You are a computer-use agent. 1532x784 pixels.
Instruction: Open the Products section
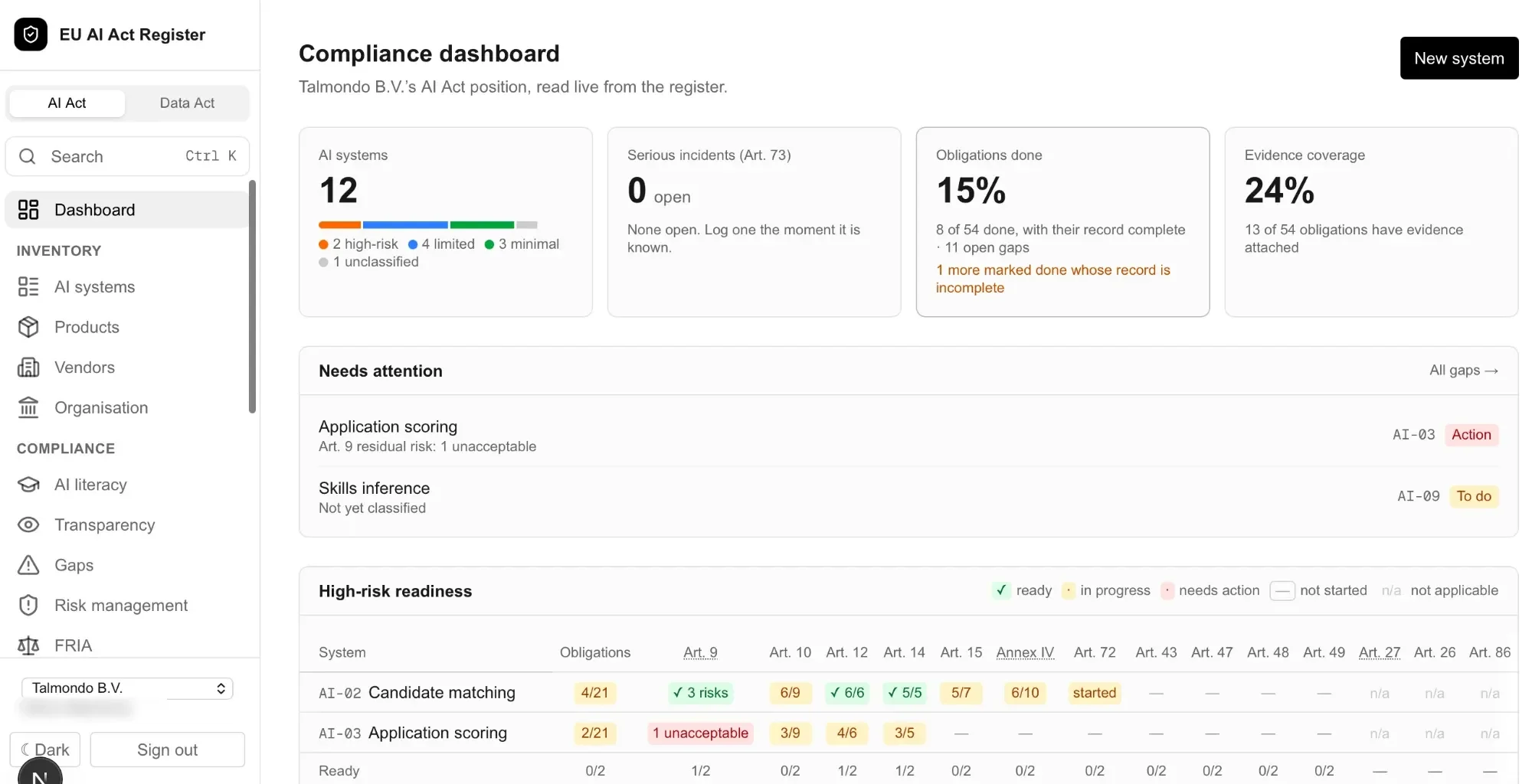(127, 327)
